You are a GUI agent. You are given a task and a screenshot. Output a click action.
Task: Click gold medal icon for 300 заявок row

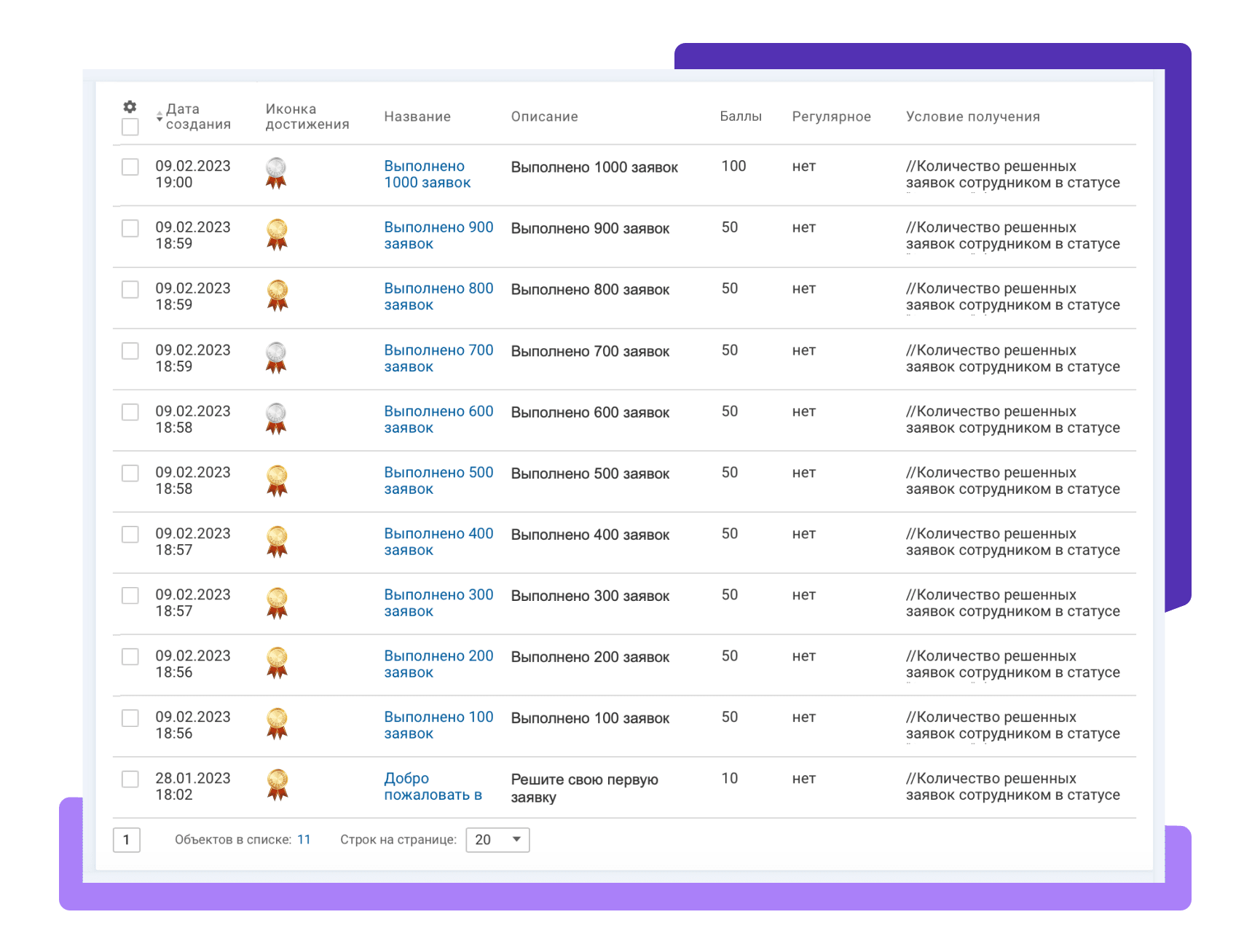coord(277,602)
